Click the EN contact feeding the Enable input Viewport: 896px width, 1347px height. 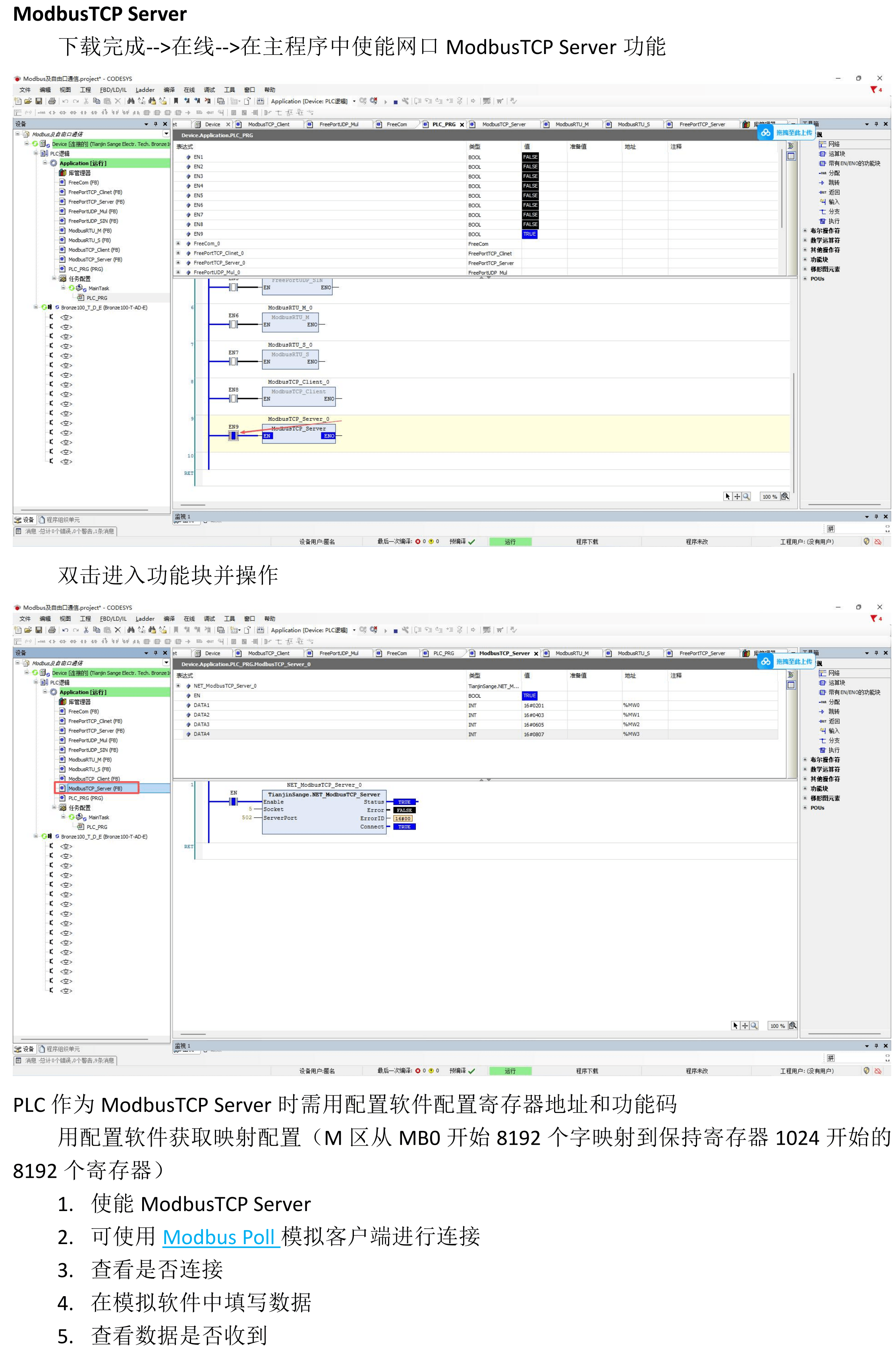click(x=233, y=801)
